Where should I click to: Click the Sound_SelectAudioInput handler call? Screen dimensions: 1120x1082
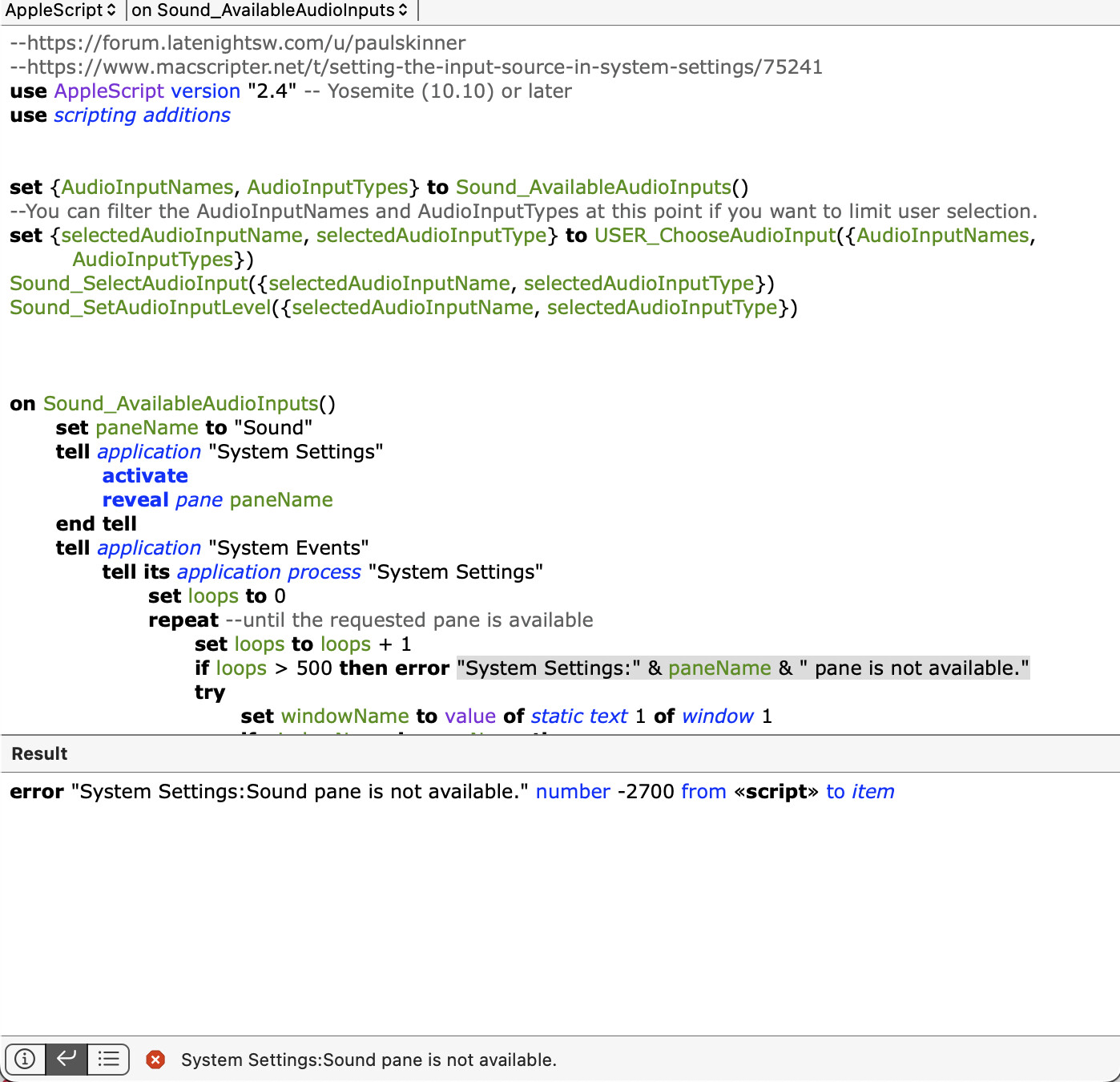click(129, 284)
